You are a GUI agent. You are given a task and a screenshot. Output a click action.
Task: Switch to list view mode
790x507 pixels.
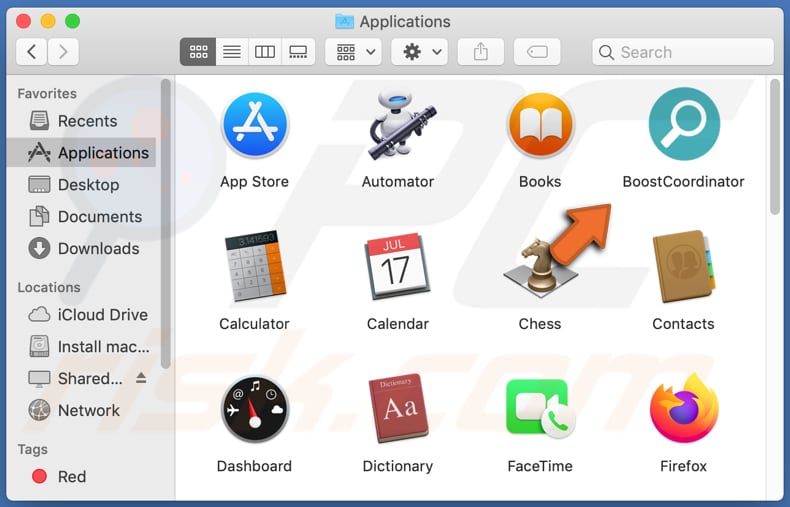231,52
